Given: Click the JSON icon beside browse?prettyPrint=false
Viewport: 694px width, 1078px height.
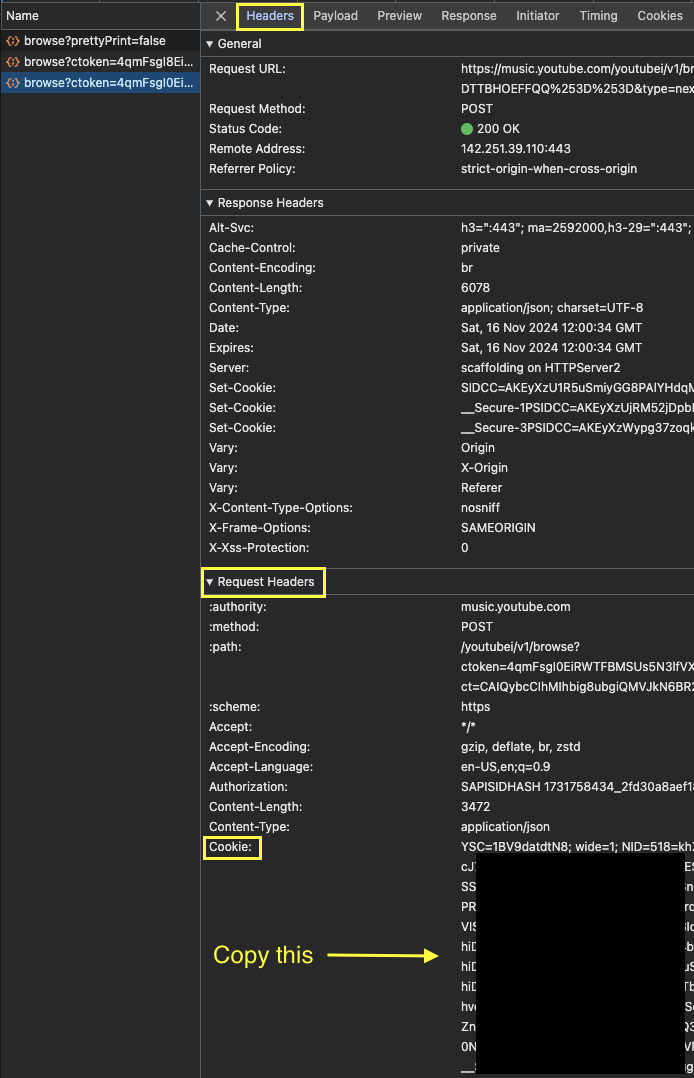Looking at the screenshot, I should point(13,41).
